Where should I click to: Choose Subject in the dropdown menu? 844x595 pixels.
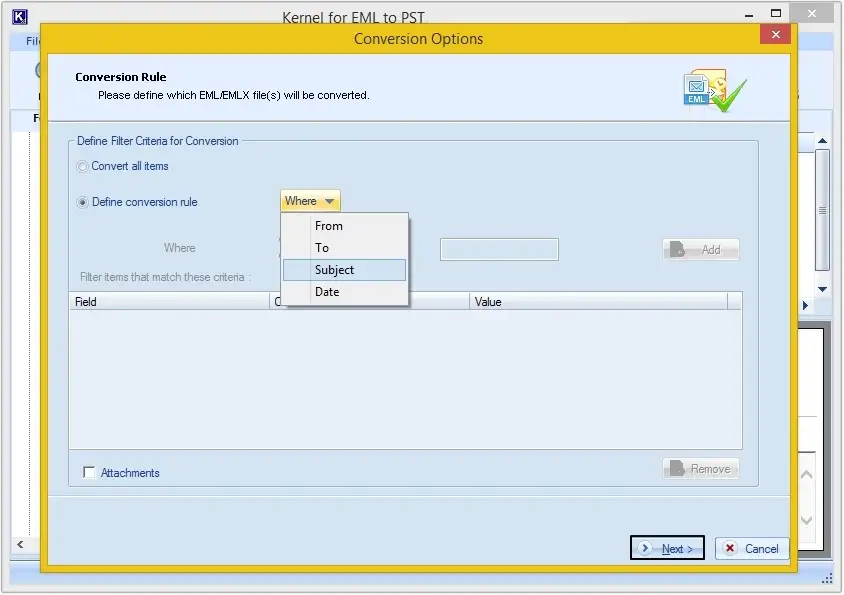[x=344, y=270]
